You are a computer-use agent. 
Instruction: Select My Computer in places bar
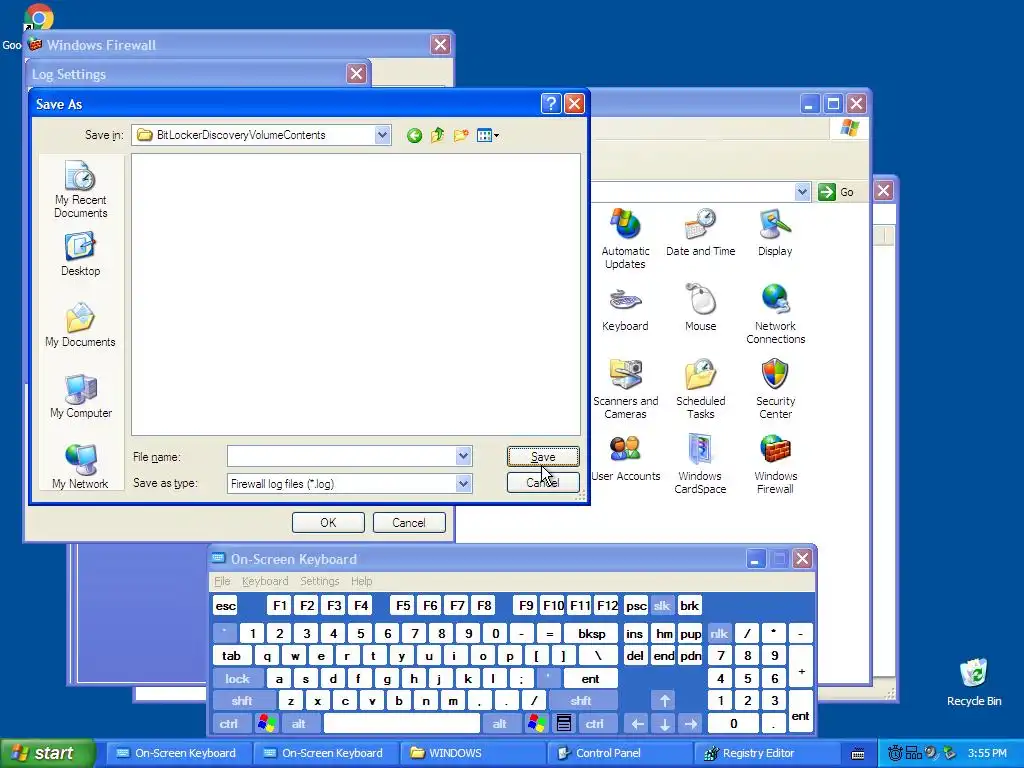(x=80, y=396)
